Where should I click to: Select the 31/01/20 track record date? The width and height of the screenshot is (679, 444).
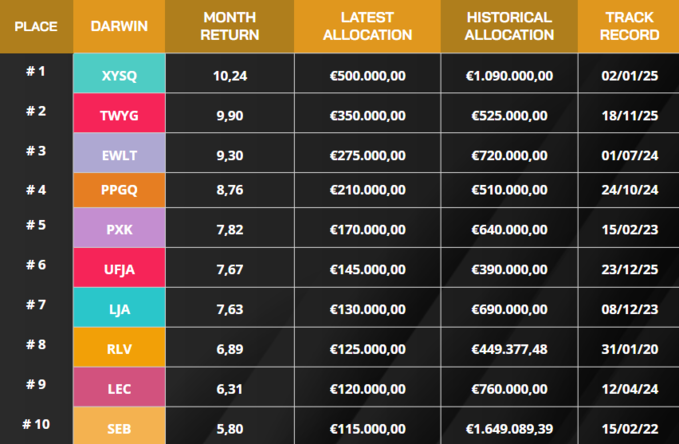coord(630,349)
